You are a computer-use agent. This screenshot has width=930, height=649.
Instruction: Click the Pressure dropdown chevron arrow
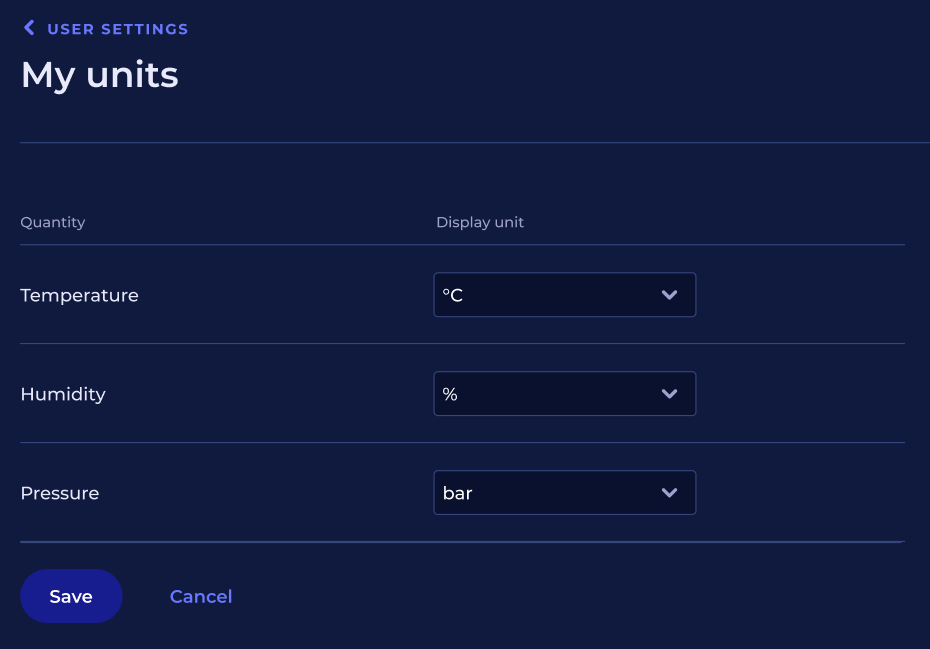click(x=669, y=493)
